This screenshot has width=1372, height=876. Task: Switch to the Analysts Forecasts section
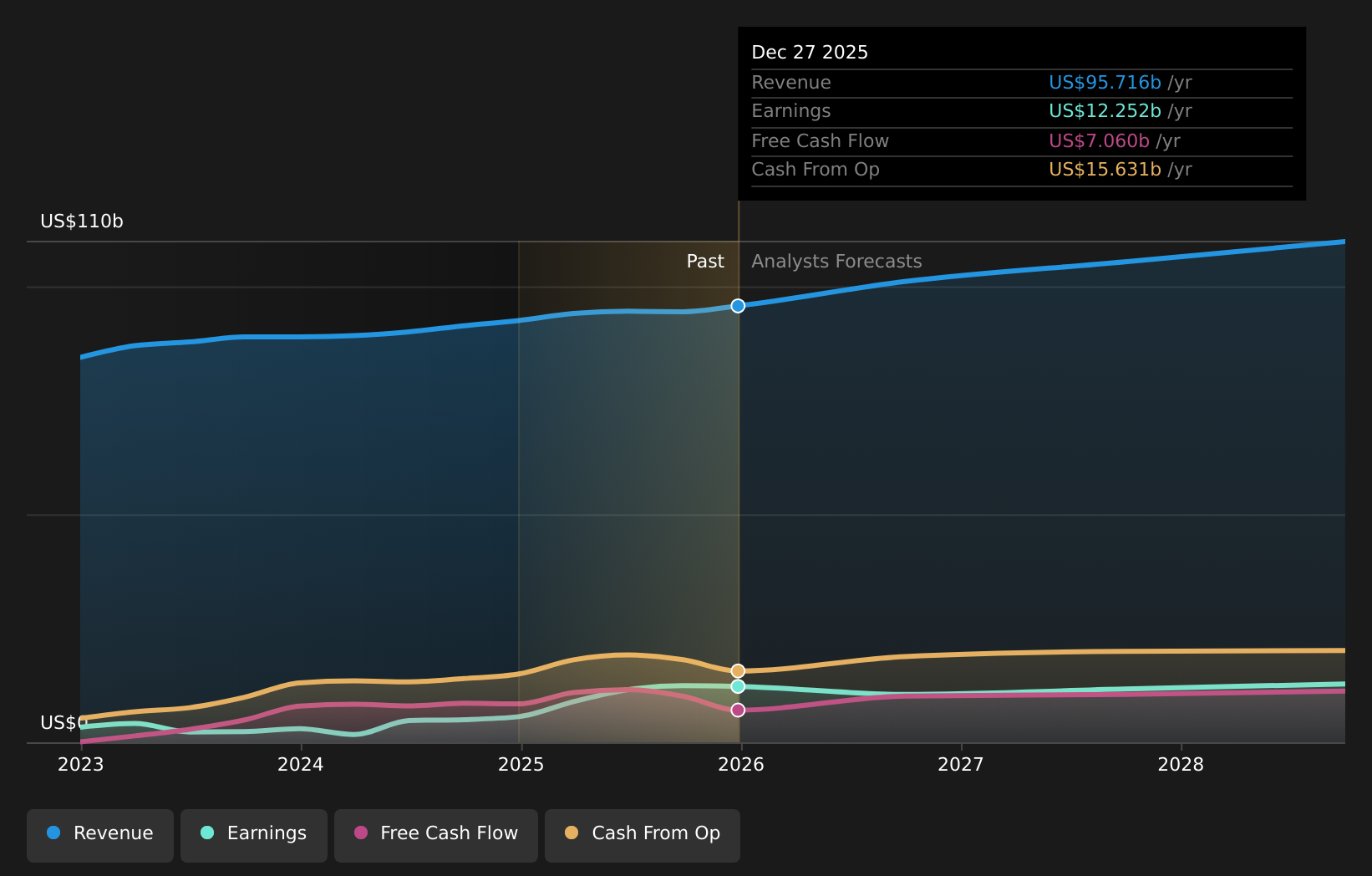coord(836,261)
